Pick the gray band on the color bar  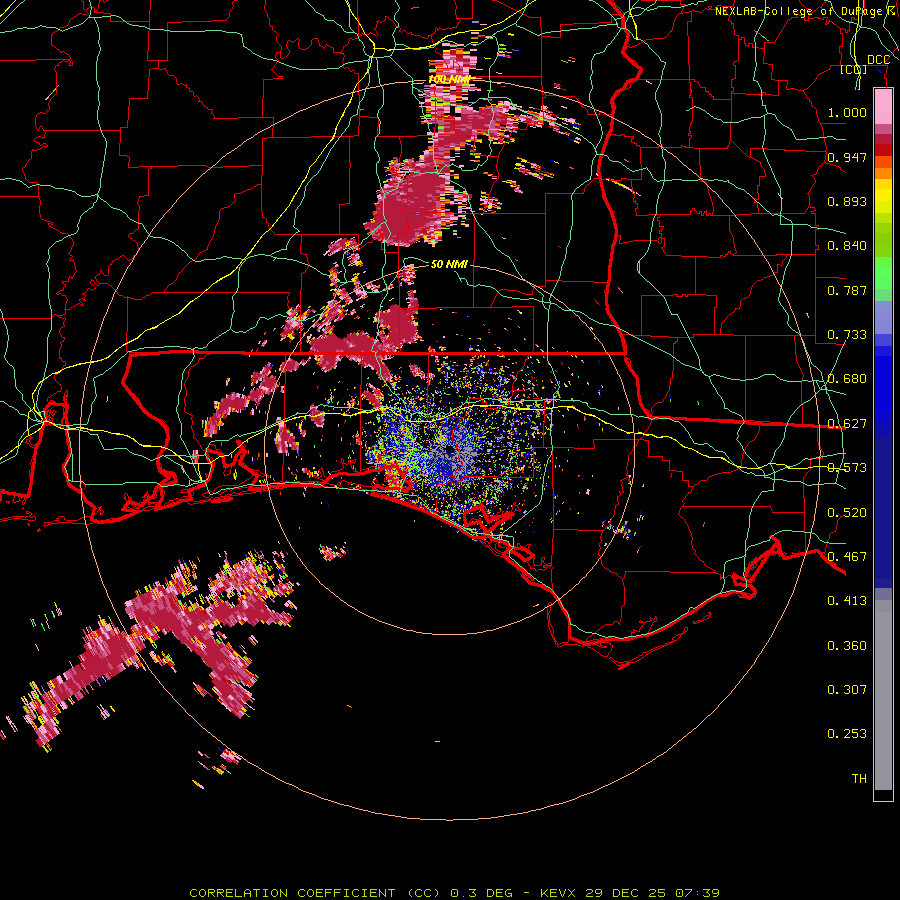coord(883,695)
